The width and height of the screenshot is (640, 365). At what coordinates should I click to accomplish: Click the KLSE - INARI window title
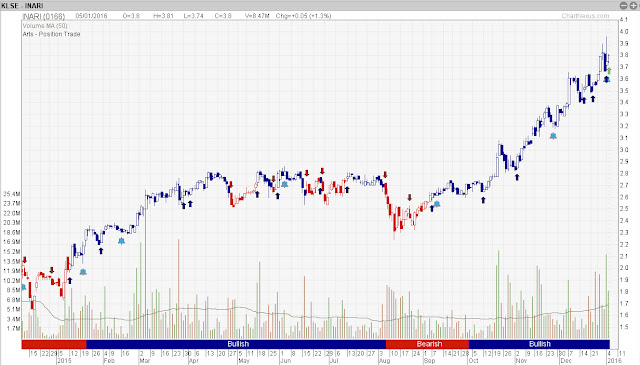point(22,5)
